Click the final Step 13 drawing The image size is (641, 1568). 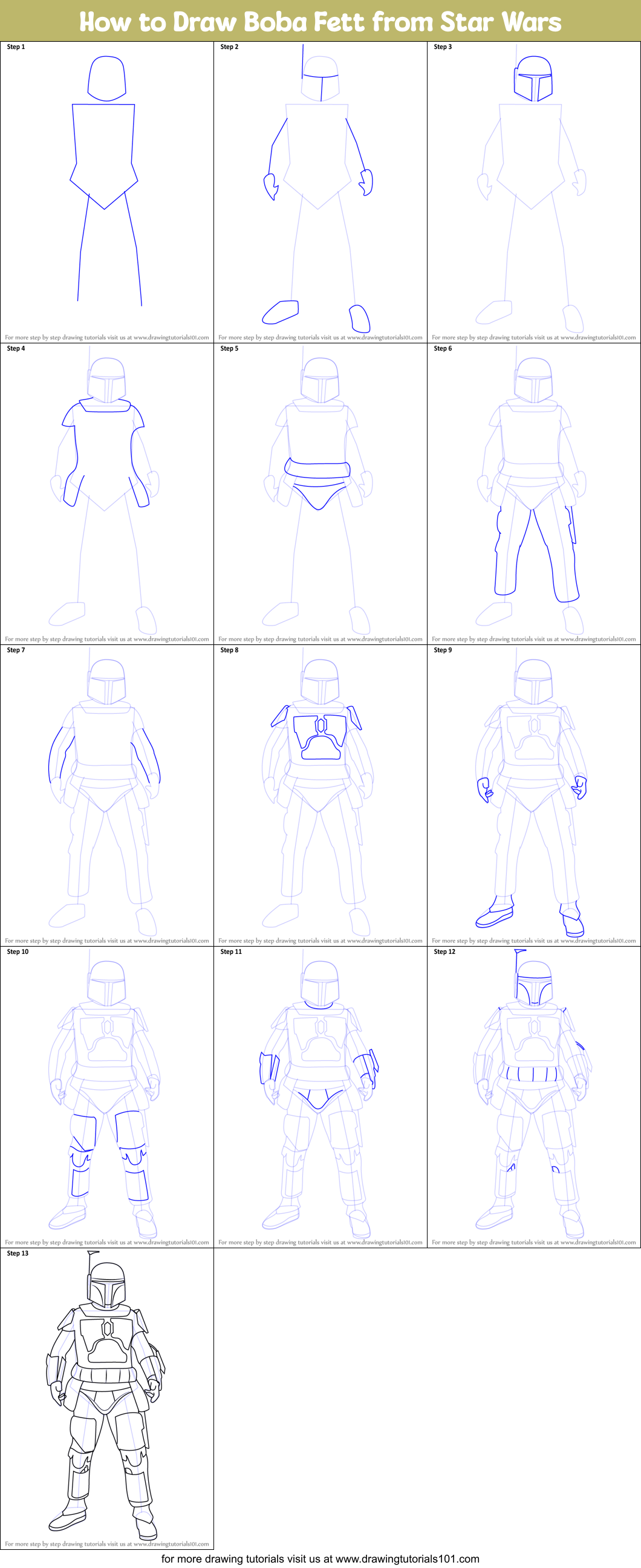106,1398
